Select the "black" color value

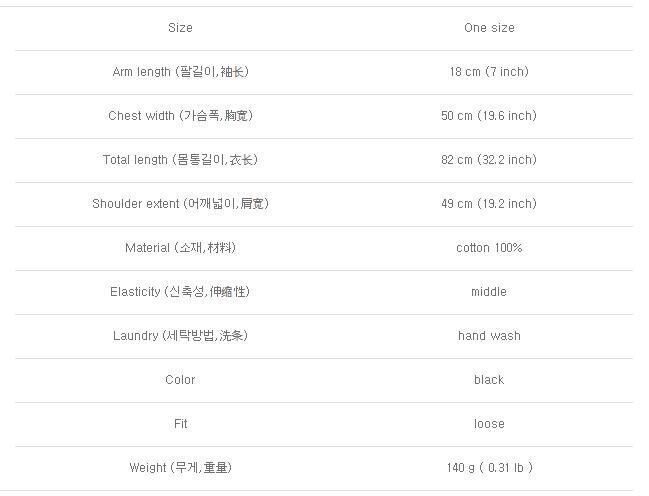(x=489, y=380)
